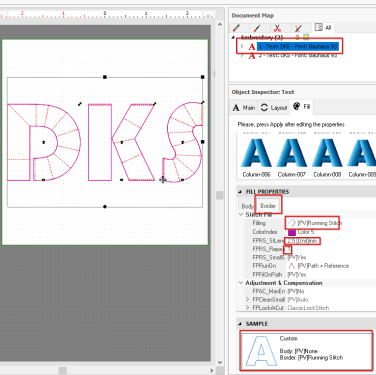The image size is (376, 375).
Task: Click the FPRS_SmallS '[PV]Yes' value
Action: pyautogui.click(x=297, y=257)
